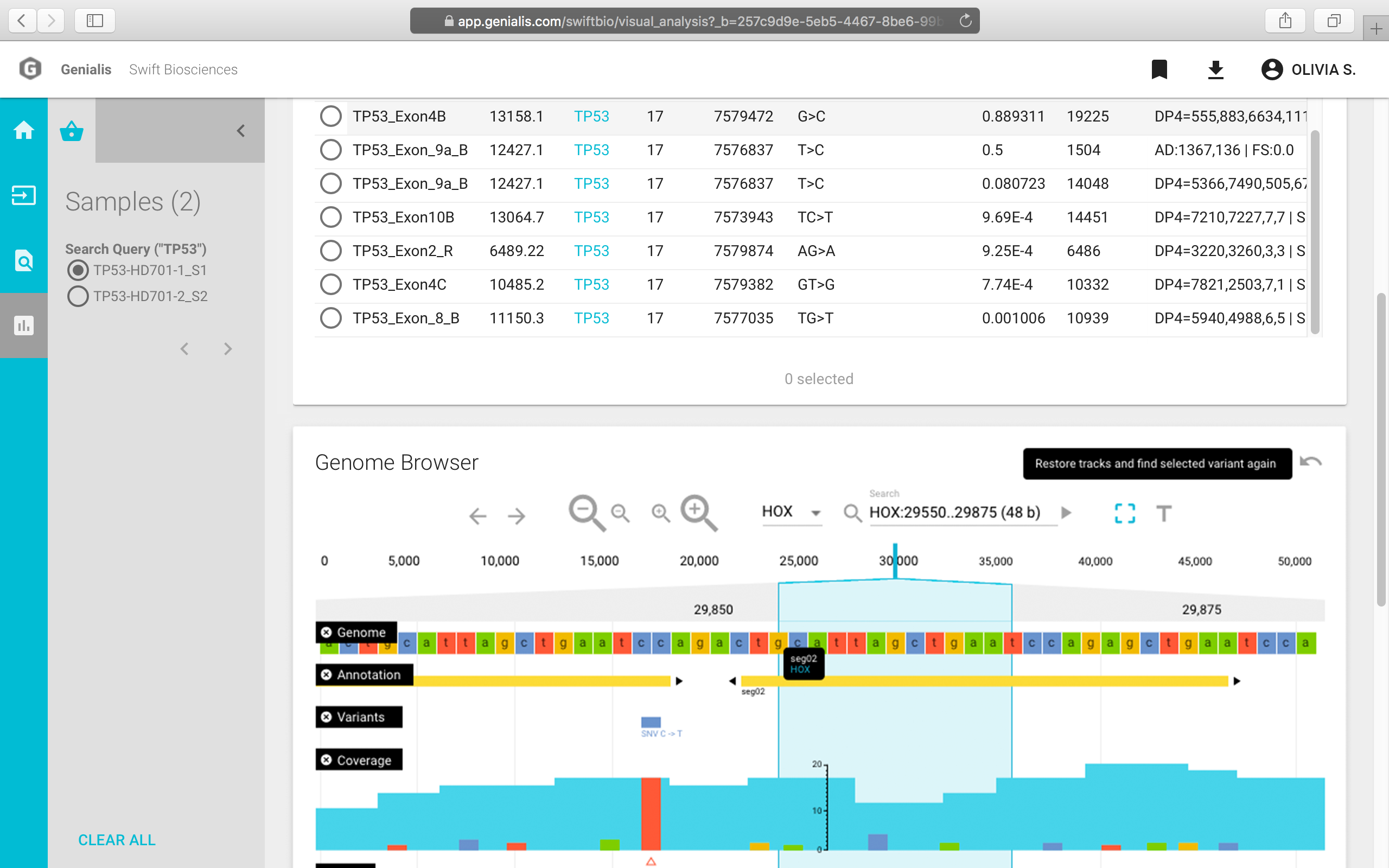The image size is (1389, 868).
Task: Open the basket icon in side panel
Action: click(x=72, y=130)
